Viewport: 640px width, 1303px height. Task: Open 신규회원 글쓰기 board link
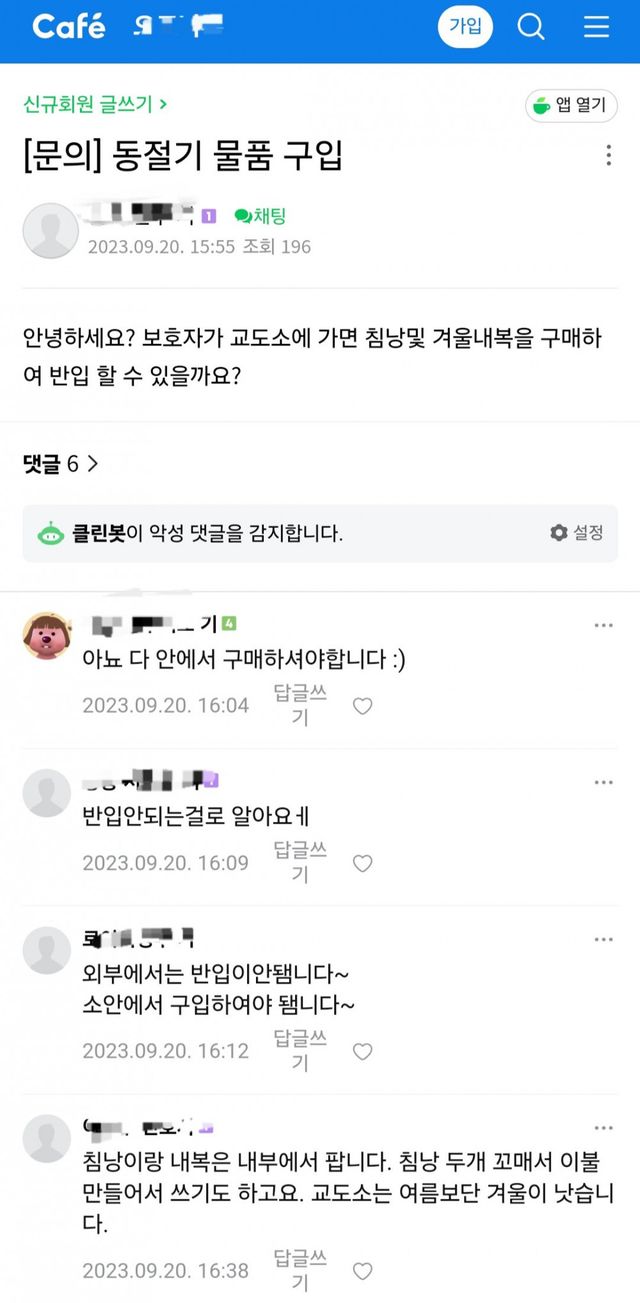pos(95,103)
